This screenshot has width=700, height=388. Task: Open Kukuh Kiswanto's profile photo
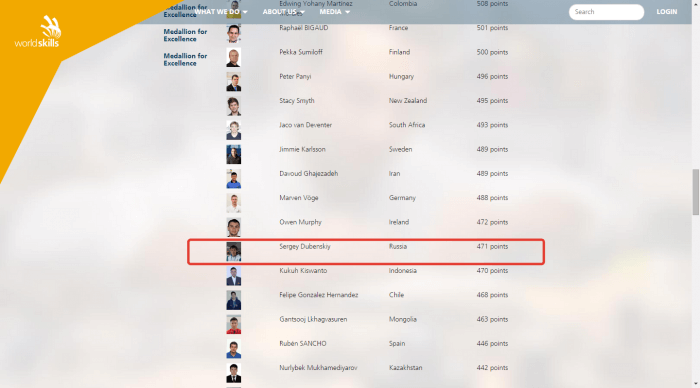pos(233,276)
